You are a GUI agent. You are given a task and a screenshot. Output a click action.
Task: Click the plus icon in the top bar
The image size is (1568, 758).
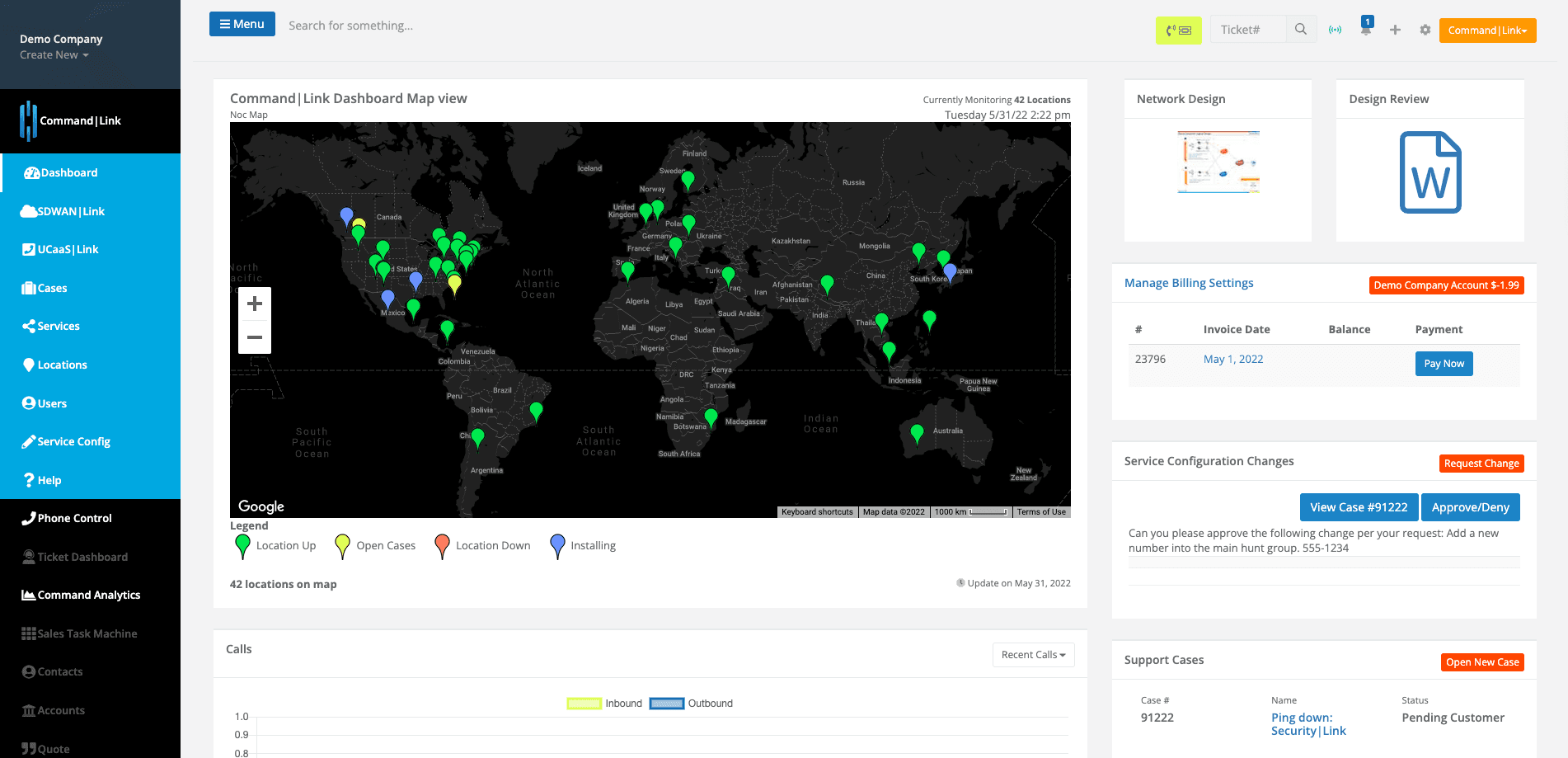(1395, 30)
